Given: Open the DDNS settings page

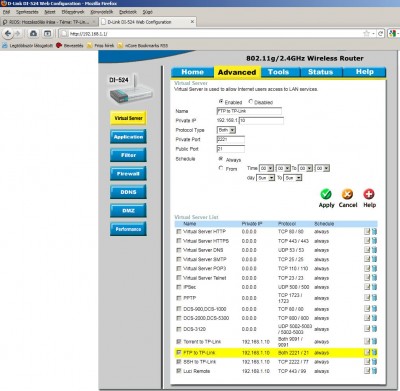Looking at the screenshot, I should click(x=128, y=192).
